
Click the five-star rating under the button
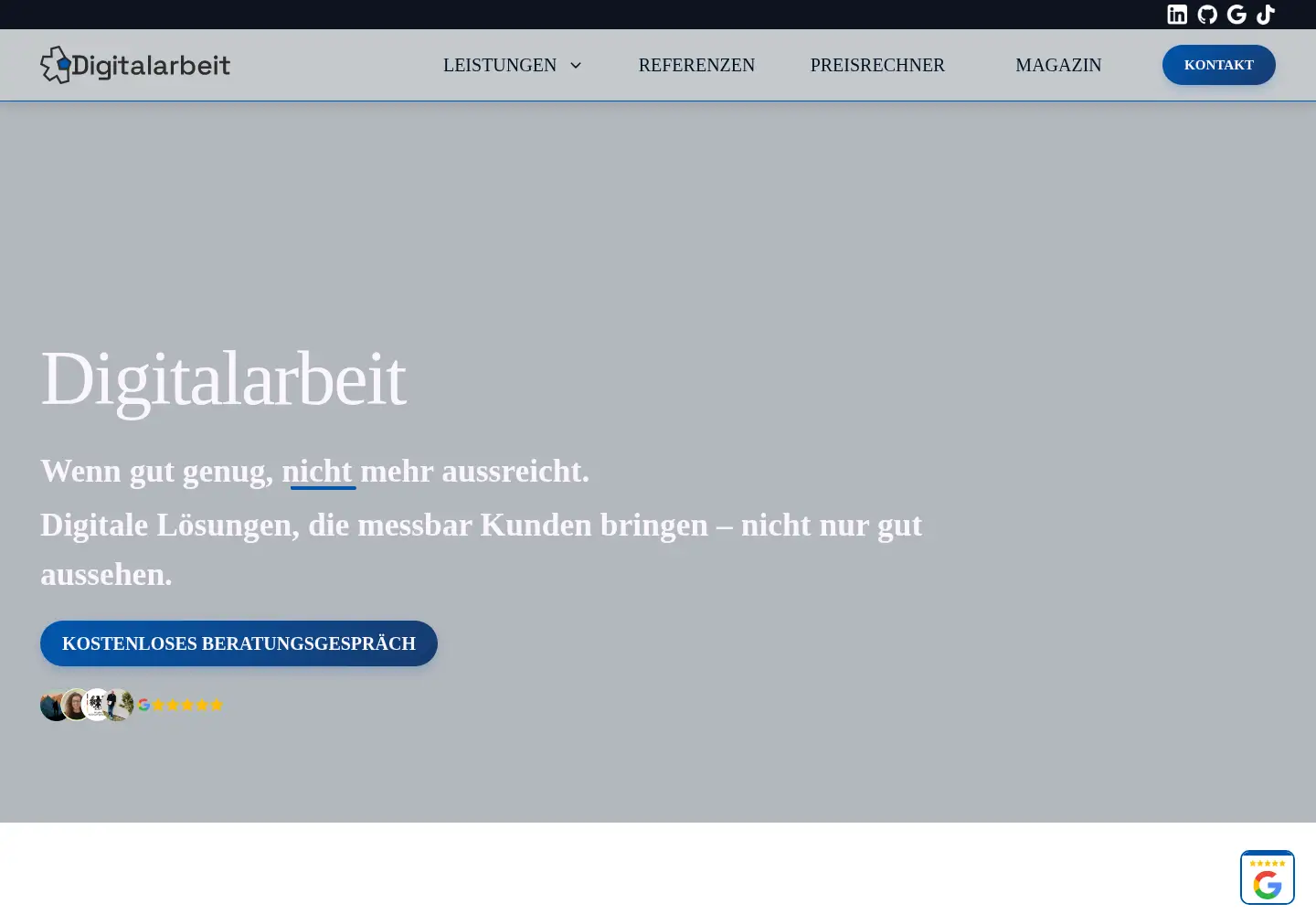pyautogui.click(x=187, y=705)
